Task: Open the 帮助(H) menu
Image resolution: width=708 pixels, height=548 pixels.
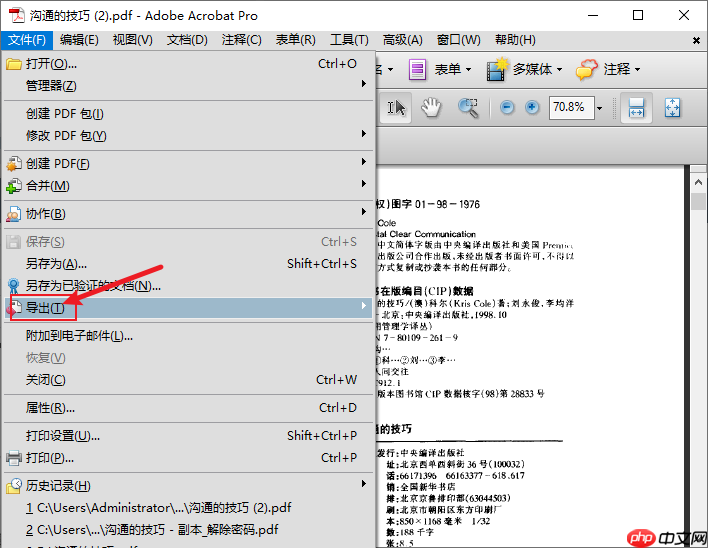Action: coord(515,40)
